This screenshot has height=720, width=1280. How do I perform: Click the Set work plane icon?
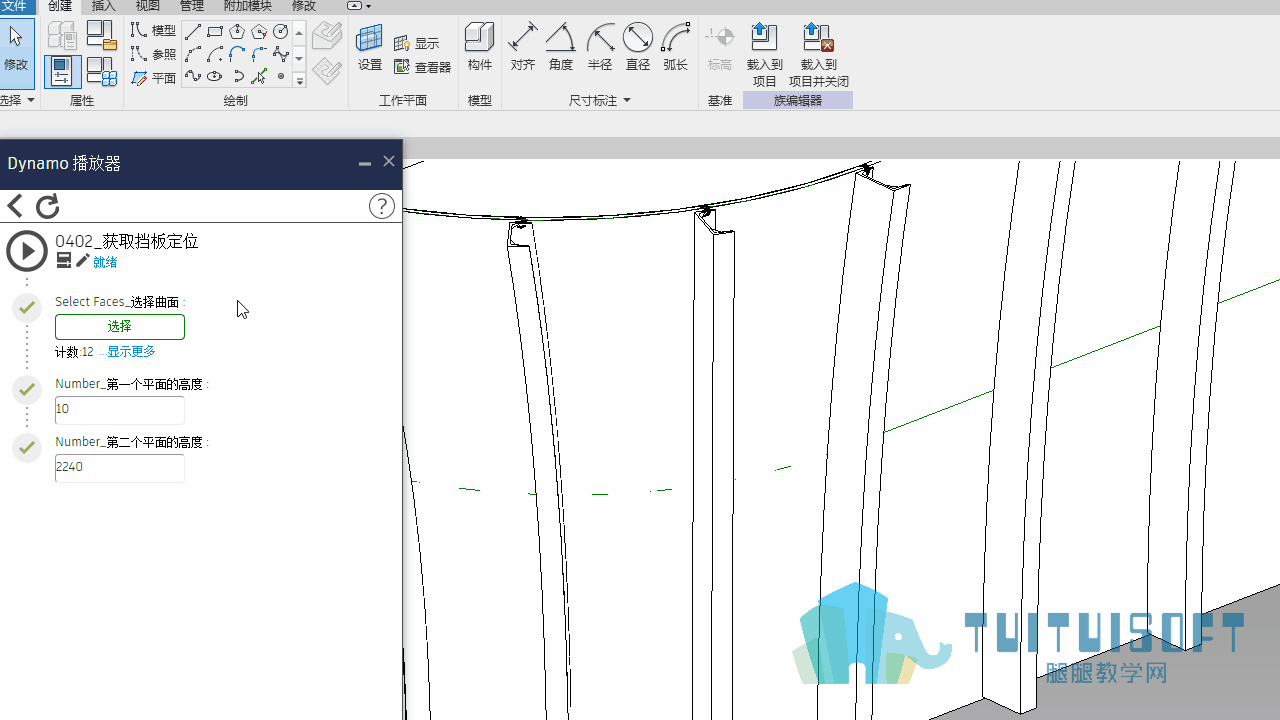pos(370,46)
